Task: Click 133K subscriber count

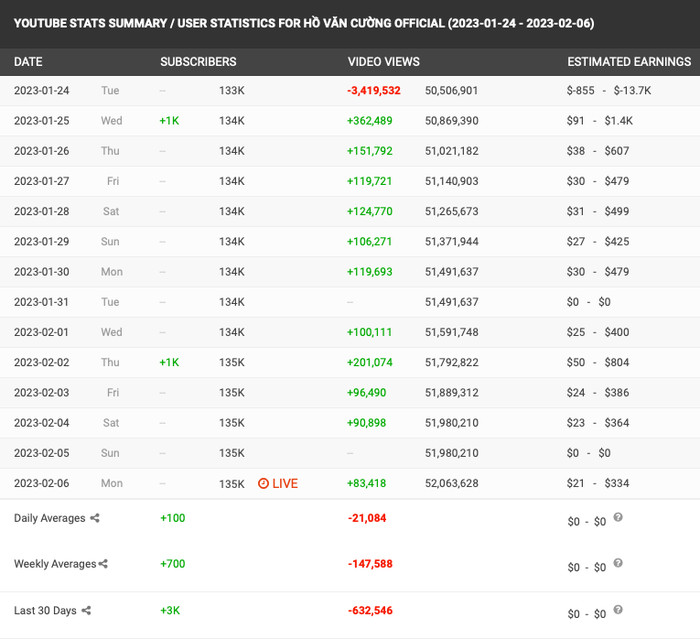Action: 232,91
